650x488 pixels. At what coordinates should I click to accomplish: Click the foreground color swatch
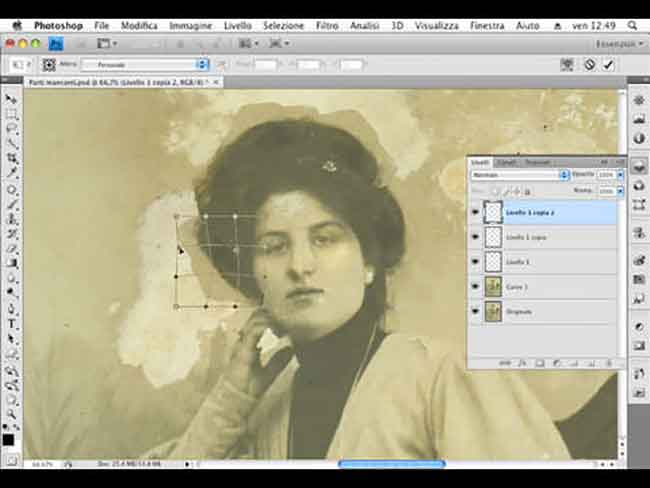(x=8, y=440)
